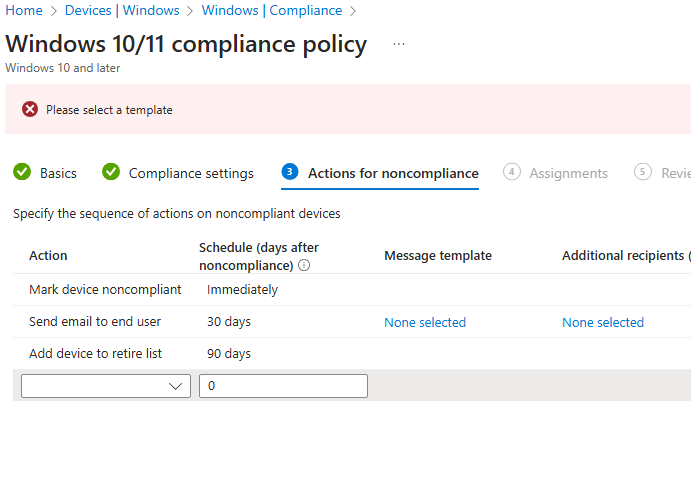The height and width of the screenshot is (484, 691).
Task: Click the step 3 number badge
Action: coord(290,172)
